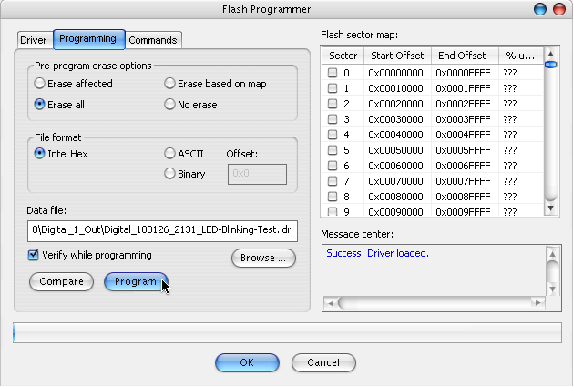
Task: Click sector map scroll down arrow
Action: [x=551, y=208]
